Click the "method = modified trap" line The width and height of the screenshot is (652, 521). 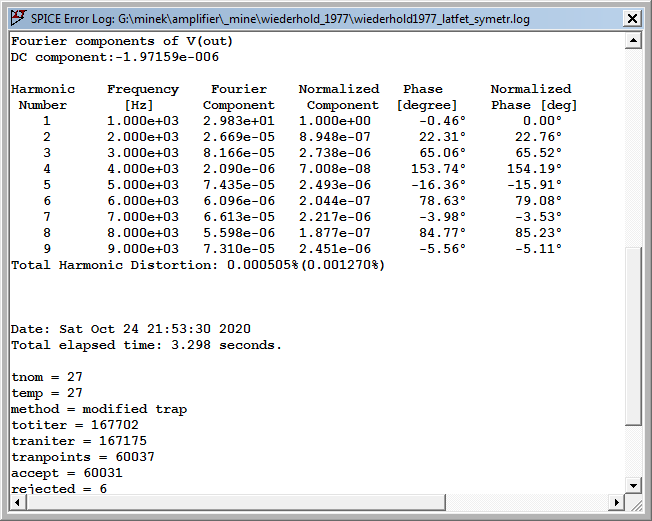pos(99,409)
